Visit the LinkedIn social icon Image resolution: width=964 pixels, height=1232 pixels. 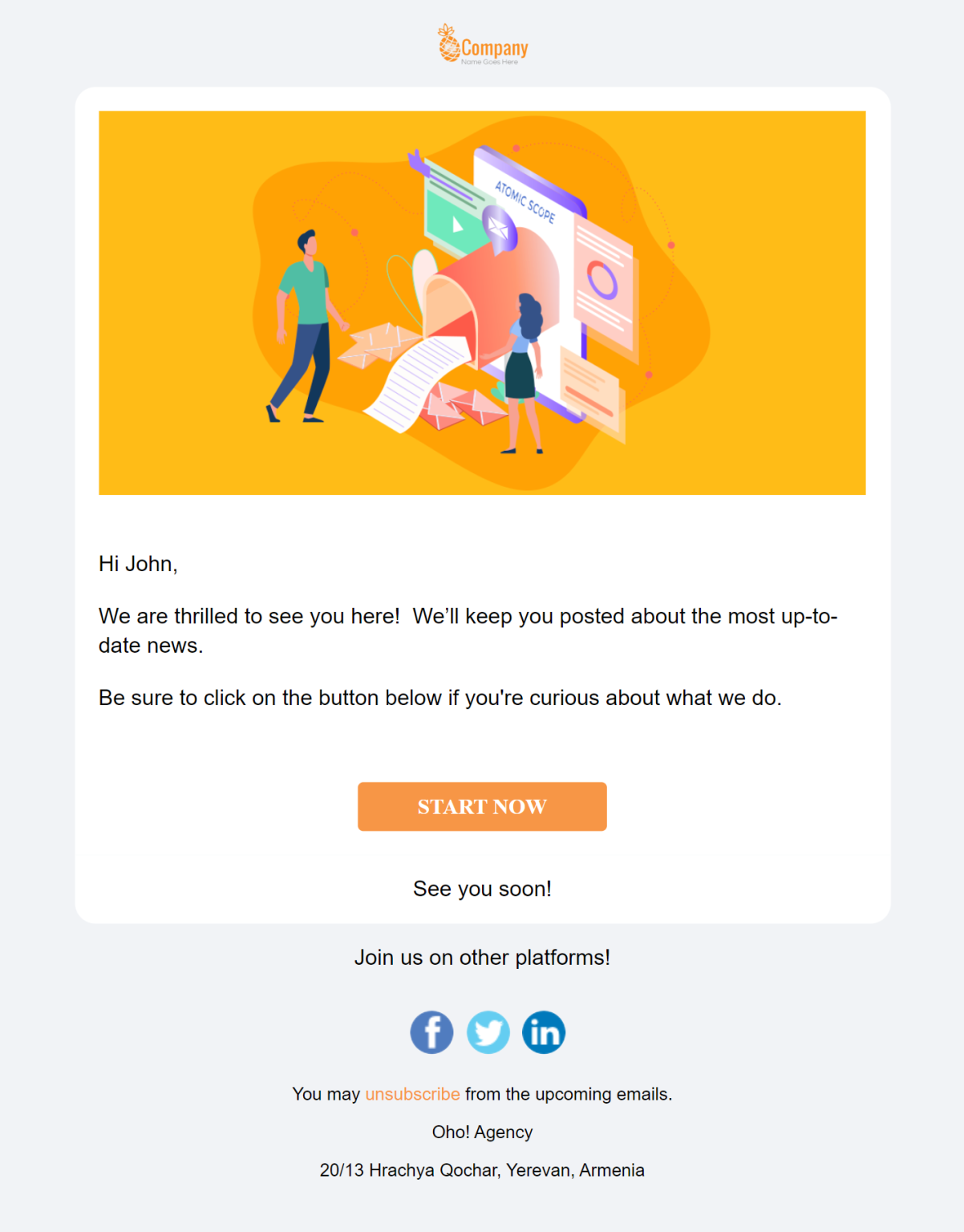click(x=544, y=1031)
